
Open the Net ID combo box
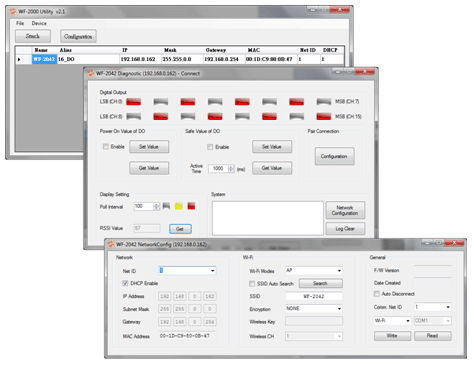click(187, 271)
